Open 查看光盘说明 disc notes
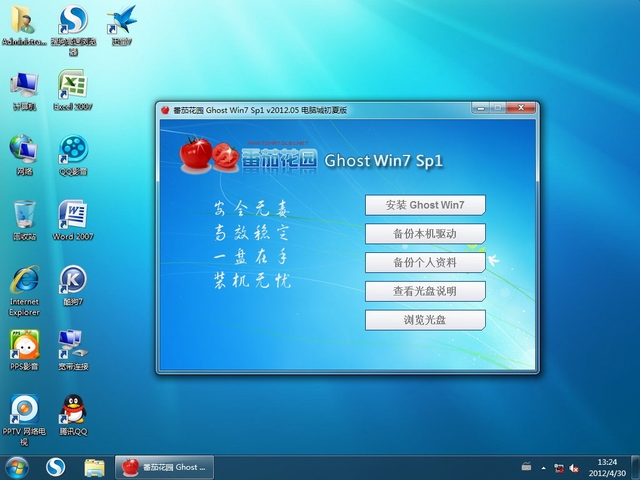Viewport: 640px width, 480px height. [425, 291]
